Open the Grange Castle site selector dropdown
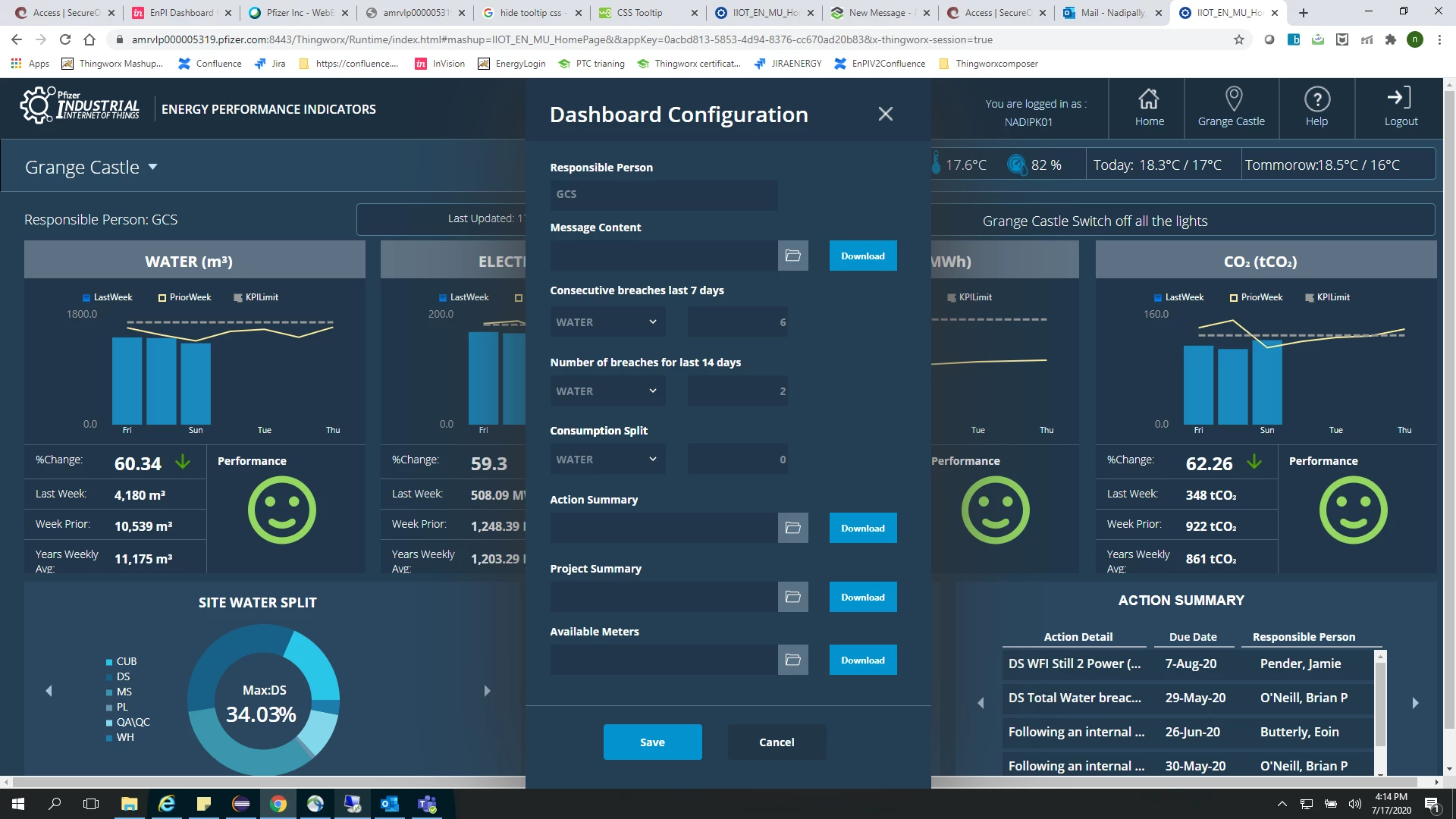Viewport: 1456px width, 819px height. pyautogui.click(x=91, y=168)
